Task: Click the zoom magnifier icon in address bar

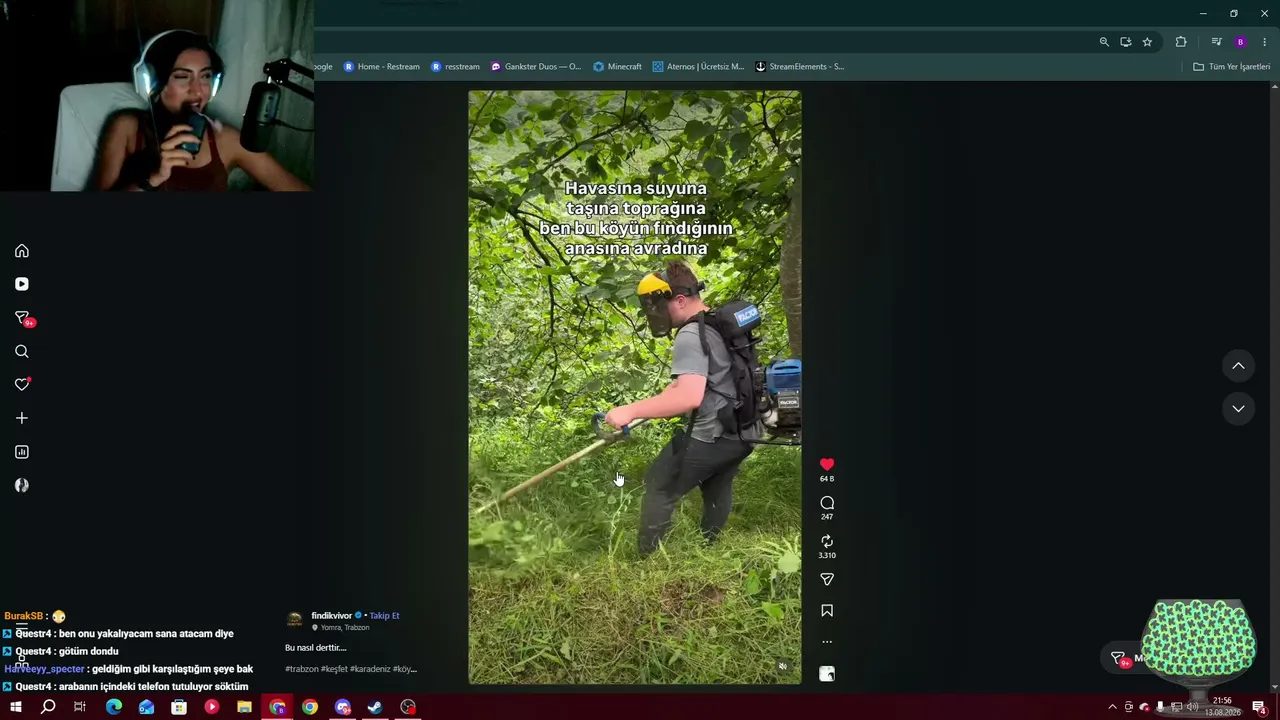Action: pos(1104,42)
